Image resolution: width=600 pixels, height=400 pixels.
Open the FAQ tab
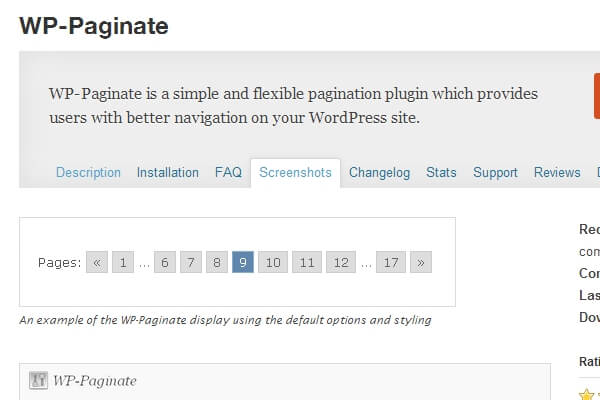click(228, 173)
